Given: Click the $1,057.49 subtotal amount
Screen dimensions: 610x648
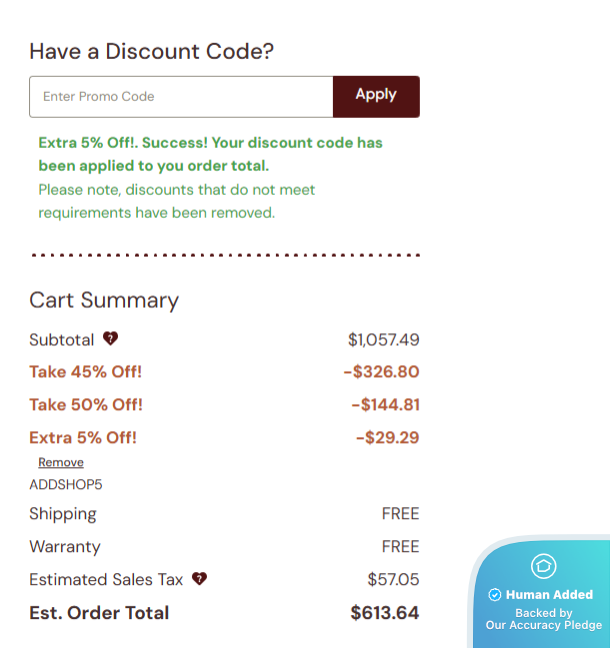Looking at the screenshot, I should tap(383, 340).
